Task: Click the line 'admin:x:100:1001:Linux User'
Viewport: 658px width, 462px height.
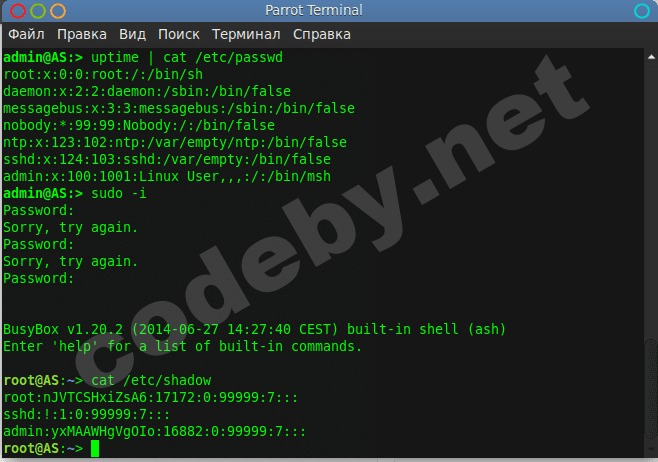Action: click(167, 177)
